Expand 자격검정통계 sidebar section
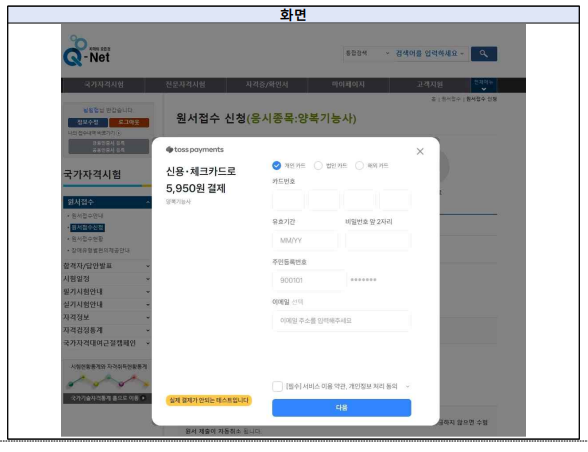Image resolution: width=588 pixels, height=452 pixels. [107, 330]
